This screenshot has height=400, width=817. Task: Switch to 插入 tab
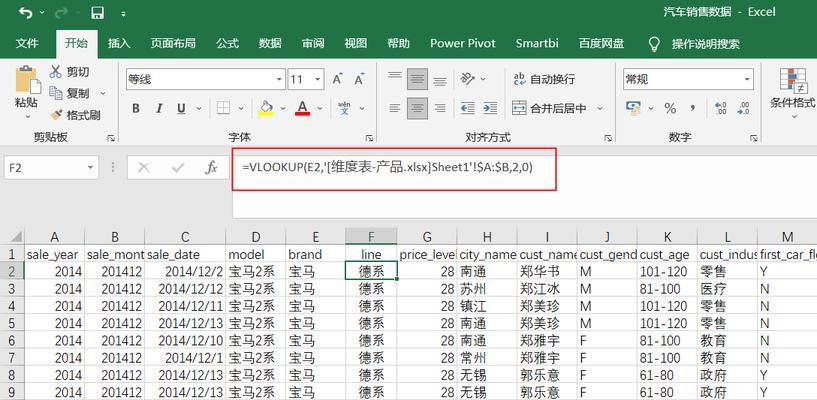point(119,44)
